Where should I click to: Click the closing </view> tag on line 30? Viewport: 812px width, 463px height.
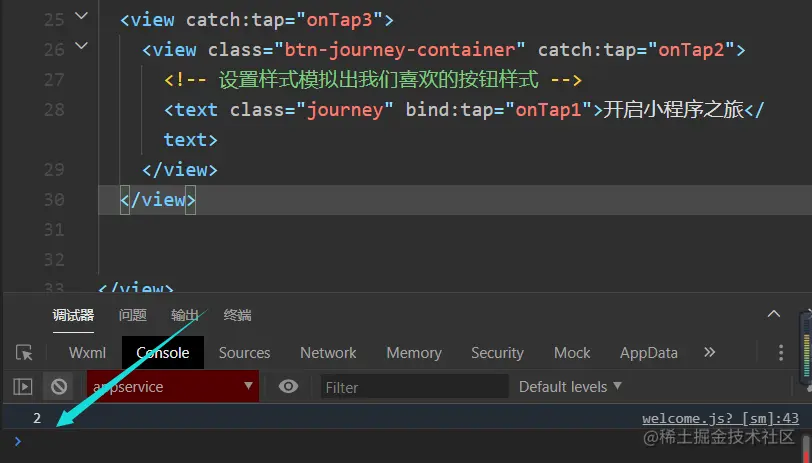click(x=158, y=200)
